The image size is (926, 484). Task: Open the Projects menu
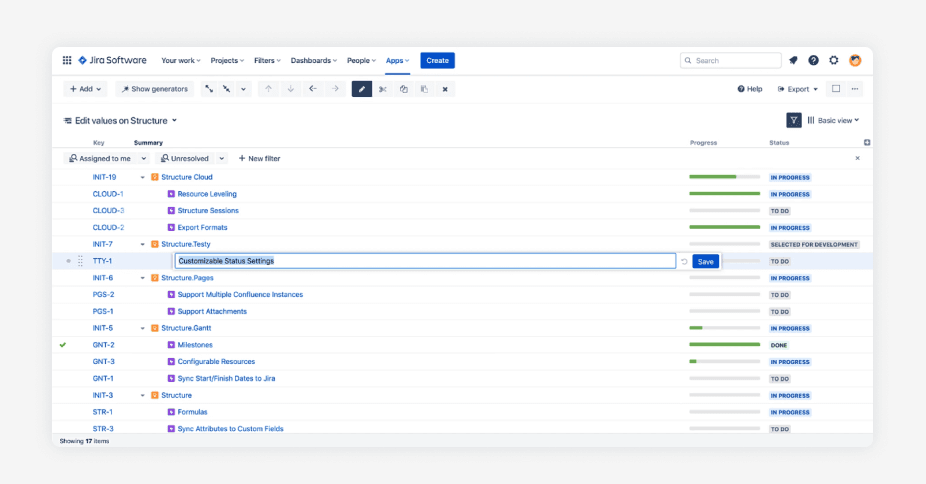coord(227,60)
